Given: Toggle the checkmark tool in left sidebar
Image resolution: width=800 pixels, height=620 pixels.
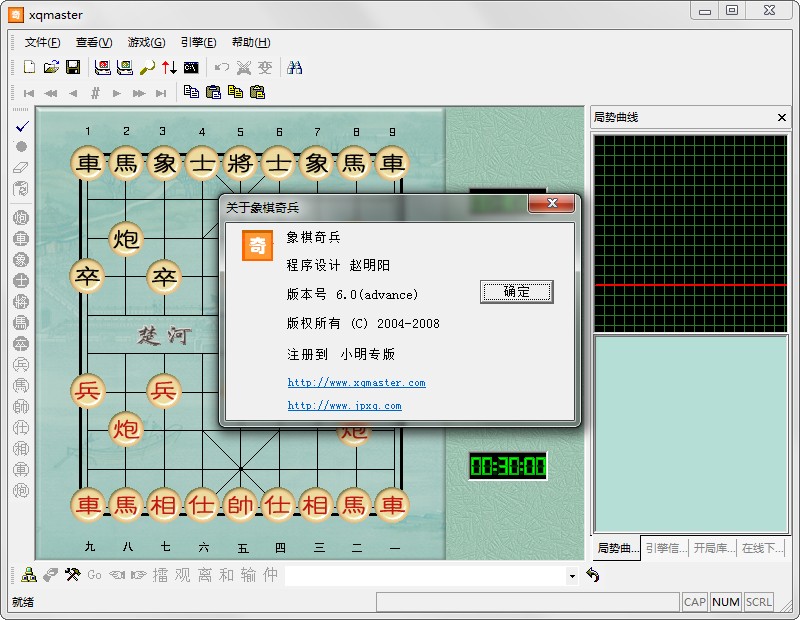Looking at the screenshot, I should tap(21, 127).
